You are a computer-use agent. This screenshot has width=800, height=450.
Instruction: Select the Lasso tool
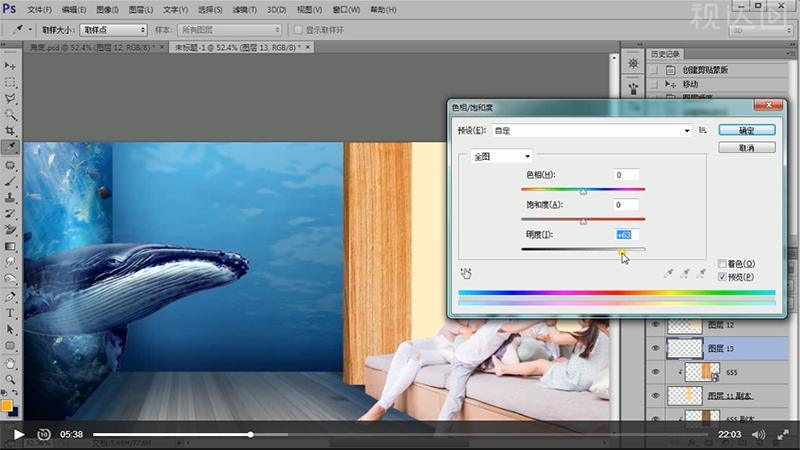point(10,98)
